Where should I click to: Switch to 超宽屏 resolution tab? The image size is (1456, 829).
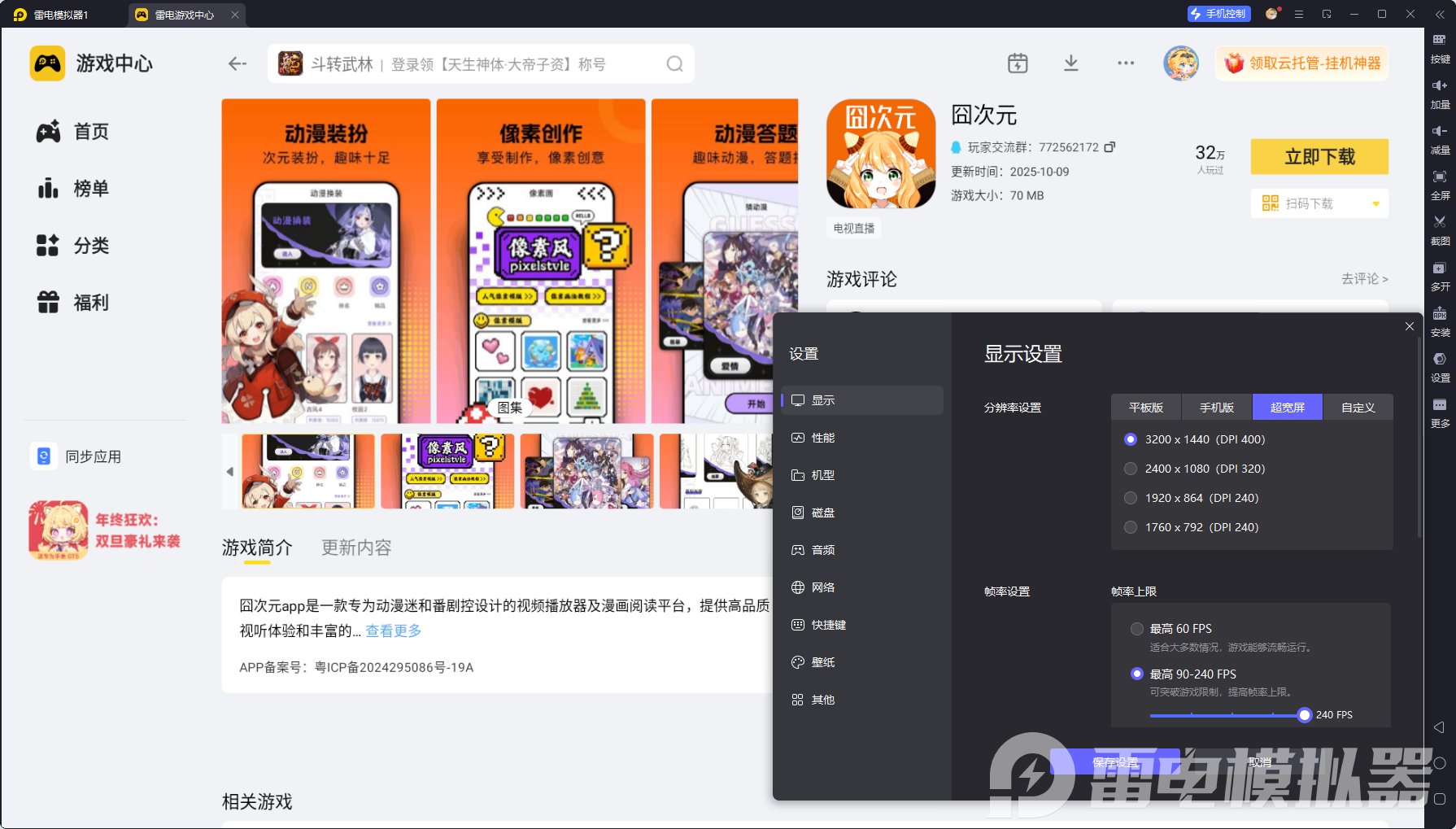click(1288, 408)
